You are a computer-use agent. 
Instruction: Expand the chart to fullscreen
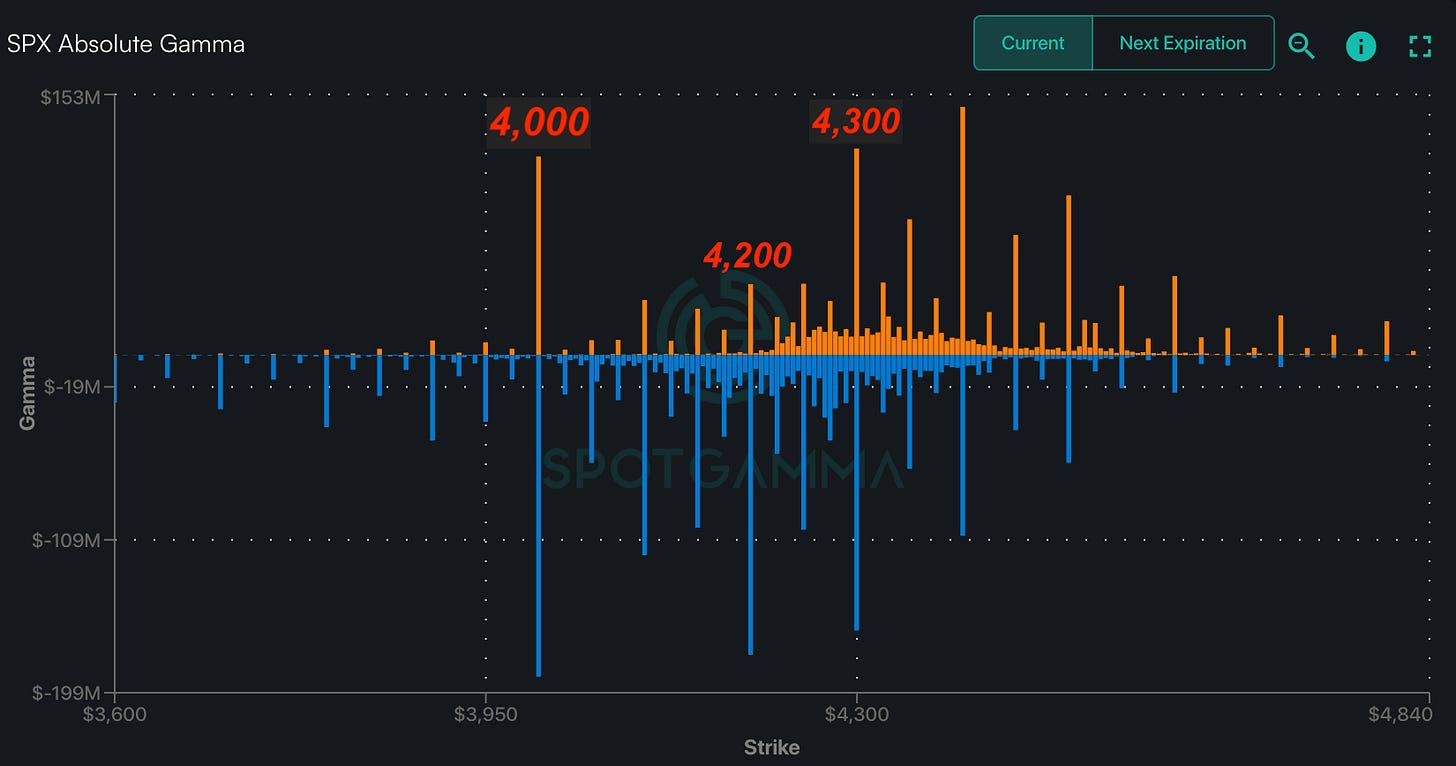click(x=1419, y=45)
